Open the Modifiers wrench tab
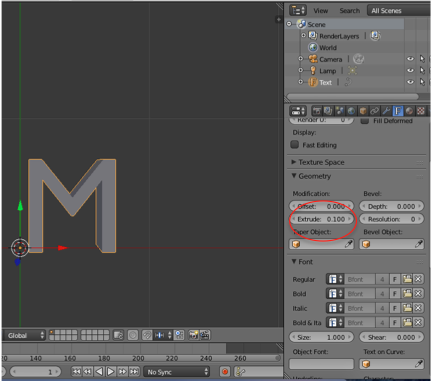 tap(386, 111)
